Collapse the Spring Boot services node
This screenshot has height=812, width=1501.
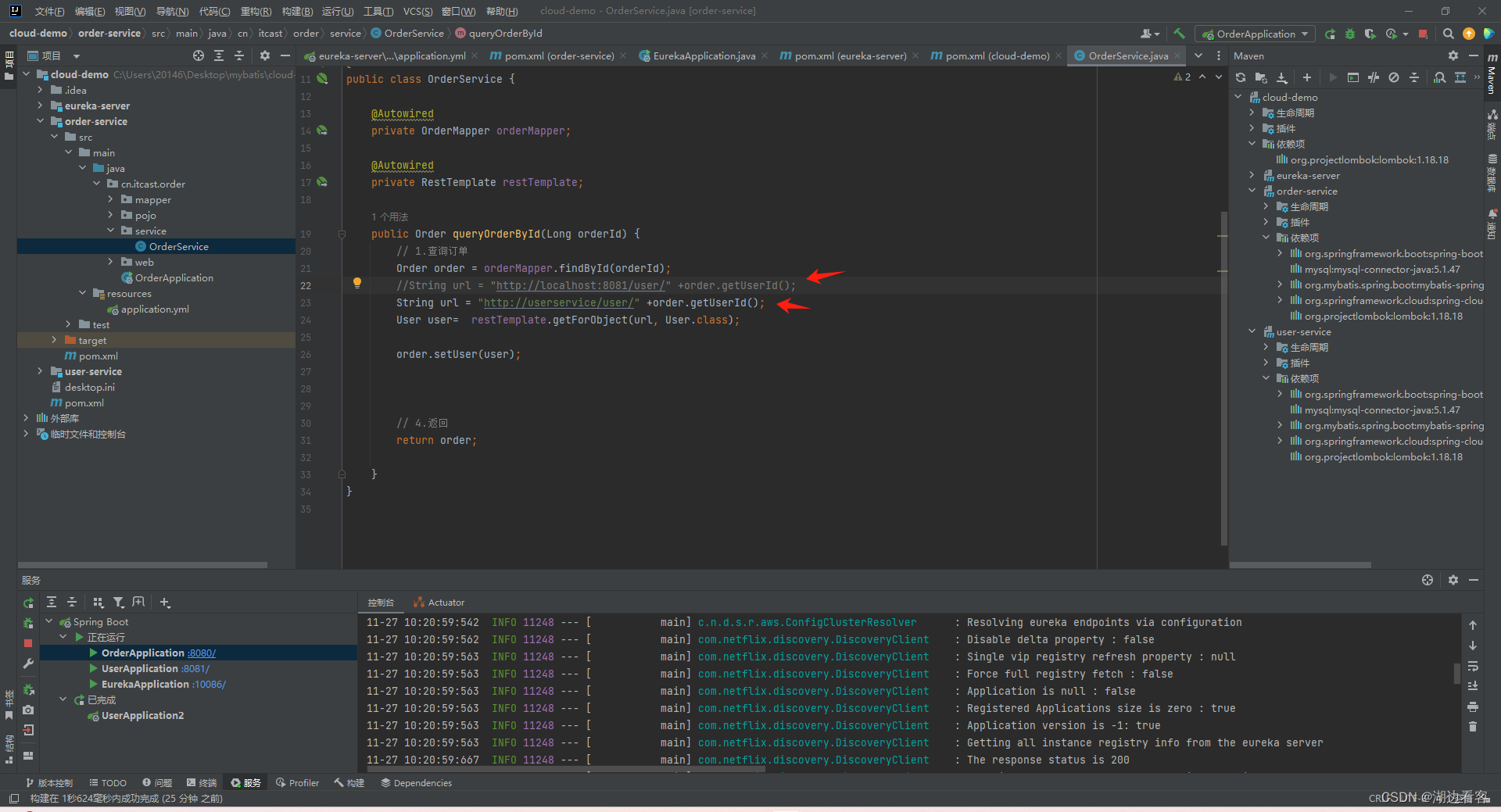click(x=49, y=621)
